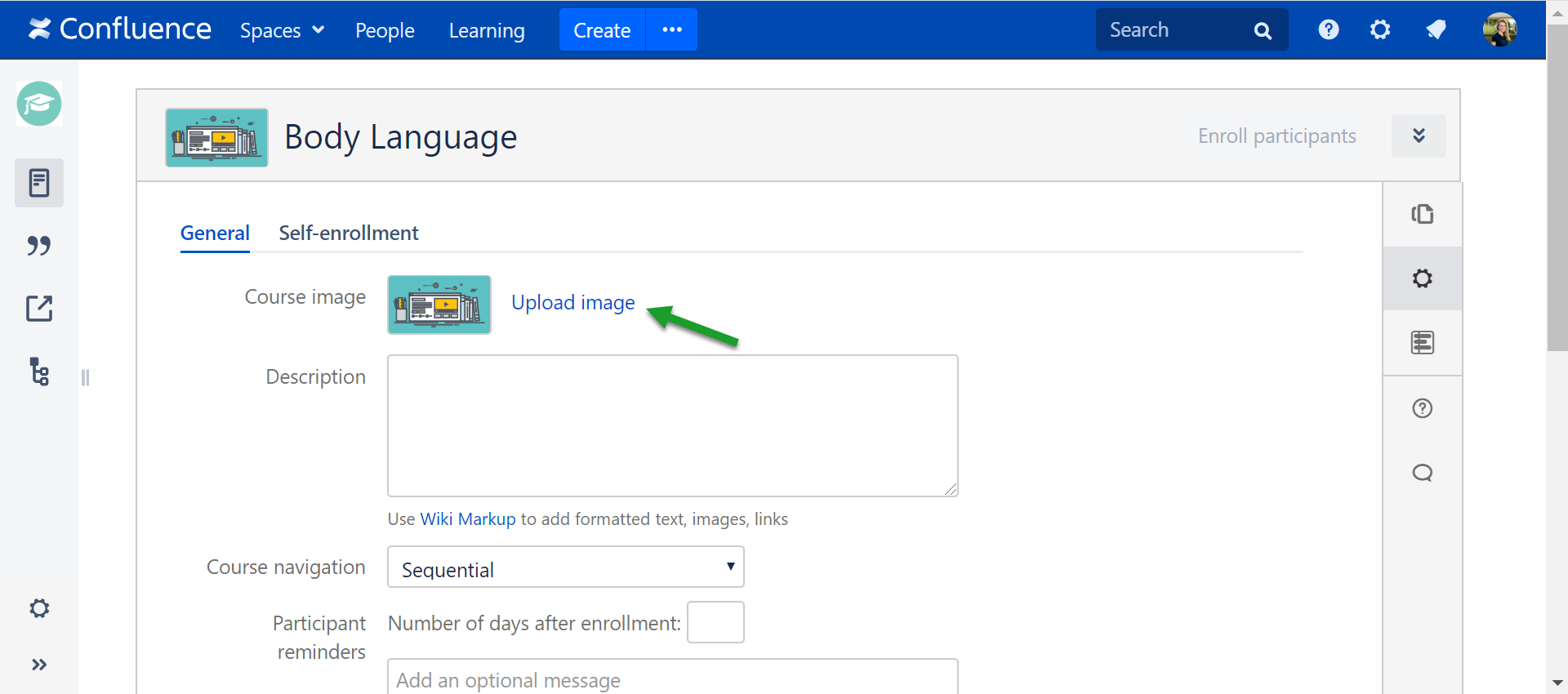
Task: Expand the left sidebar with double arrows
Action: pos(39,665)
